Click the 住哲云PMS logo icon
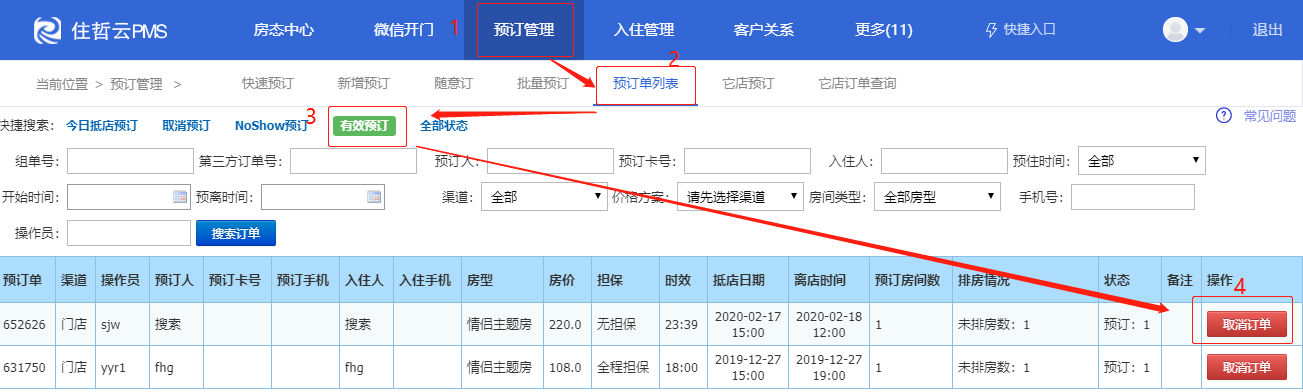The image size is (1303, 392). pos(47,30)
